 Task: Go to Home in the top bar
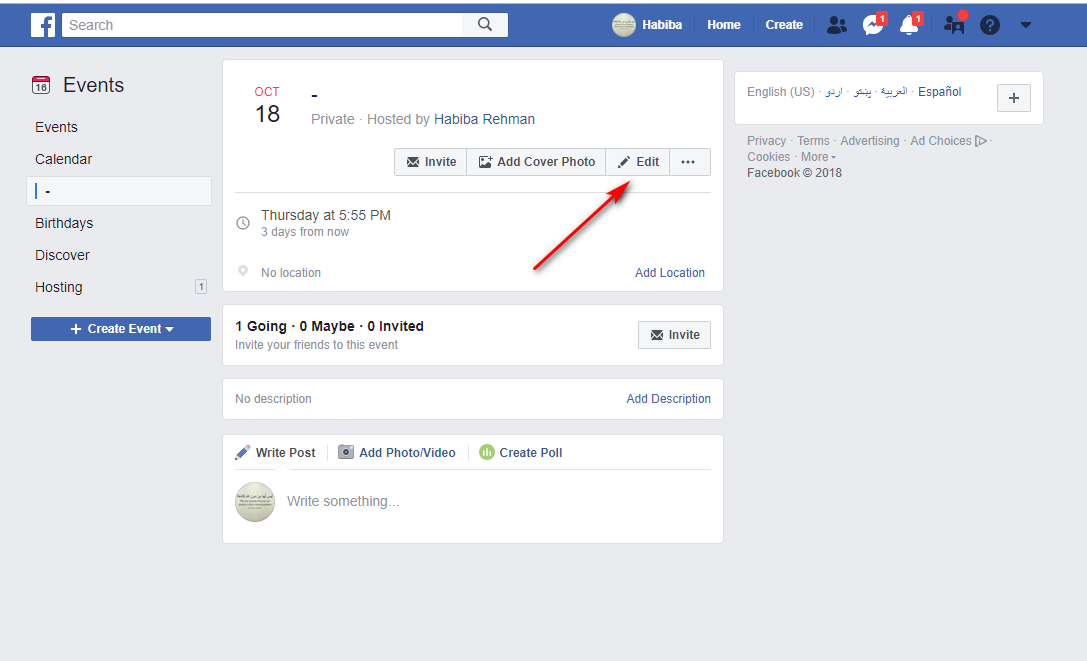pyautogui.click(x=724, y=25)
